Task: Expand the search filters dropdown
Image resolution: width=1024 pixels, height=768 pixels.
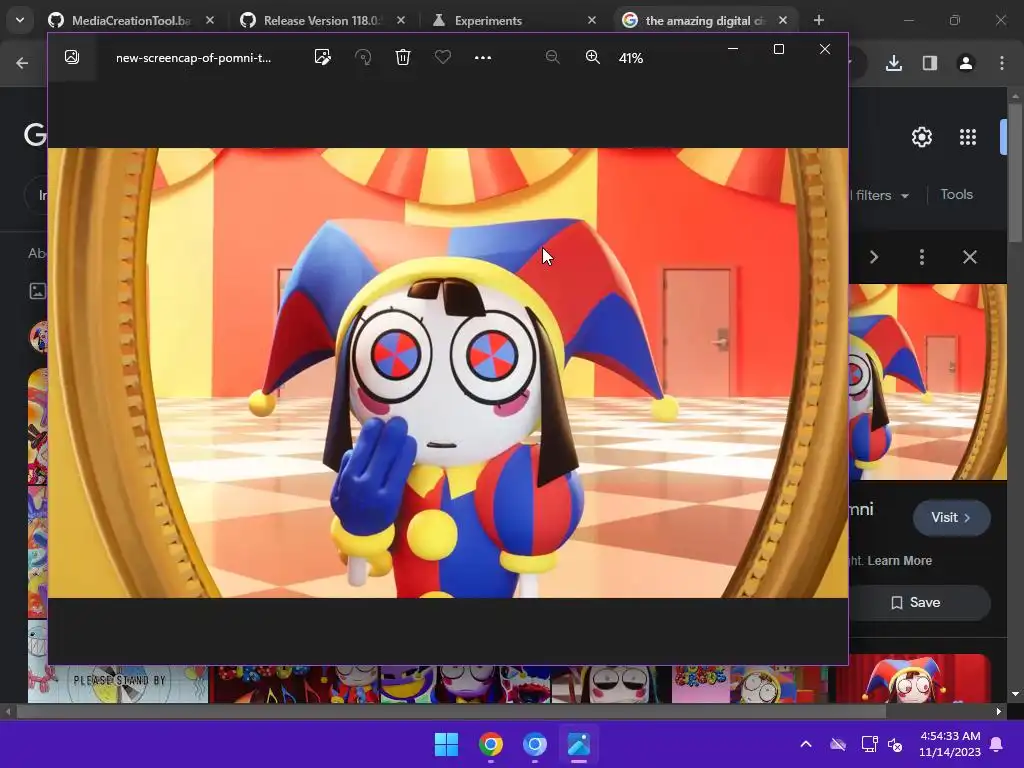Action: pos(880,195)
